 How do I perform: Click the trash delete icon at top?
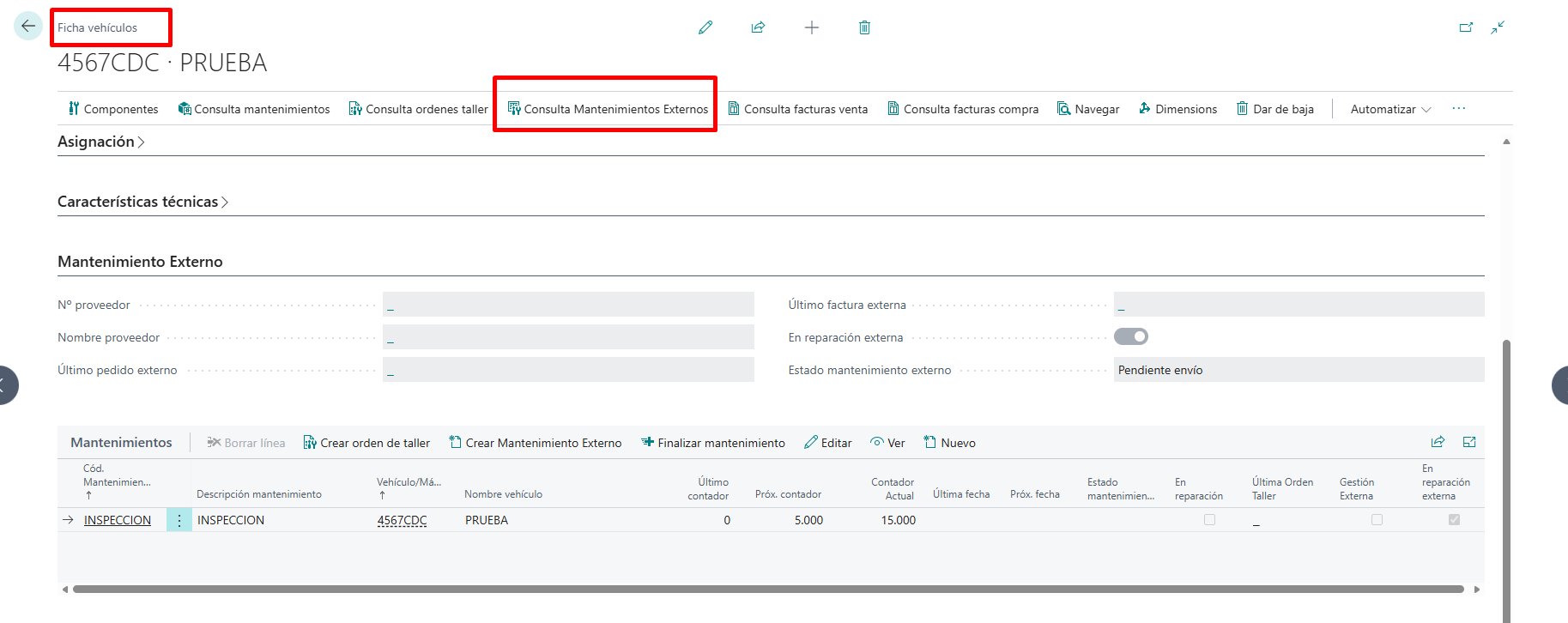tap(864, 27)
